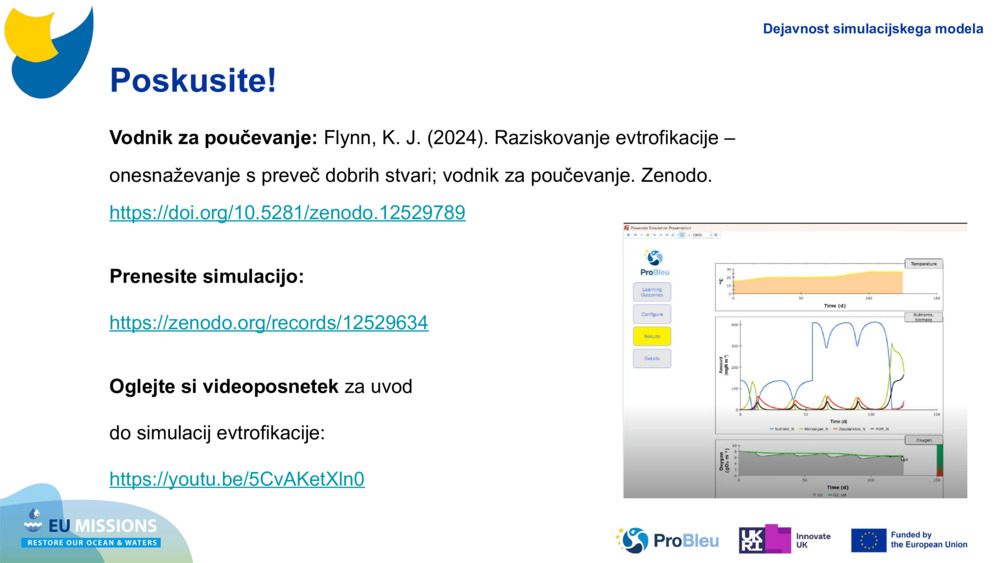Click the blue and yellow slide corner logo
1000x563 pixels.
48,50
